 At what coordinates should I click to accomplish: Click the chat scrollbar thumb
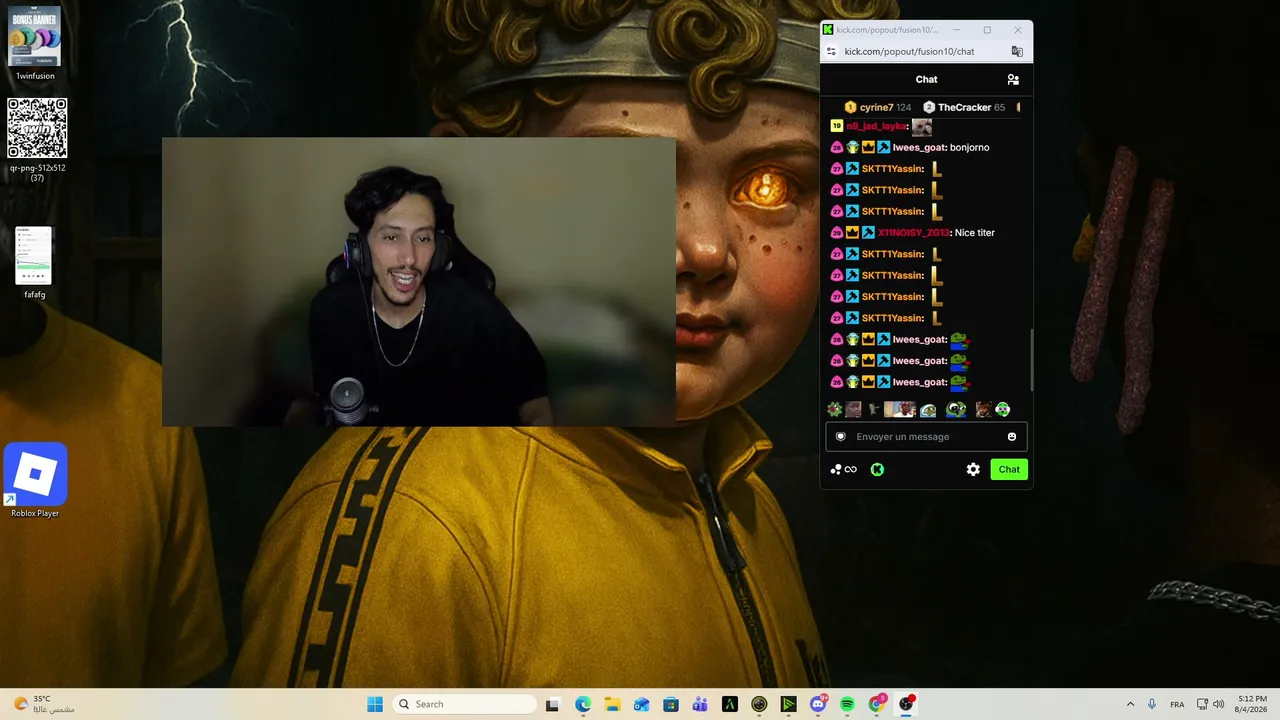tap(1031, 360)
